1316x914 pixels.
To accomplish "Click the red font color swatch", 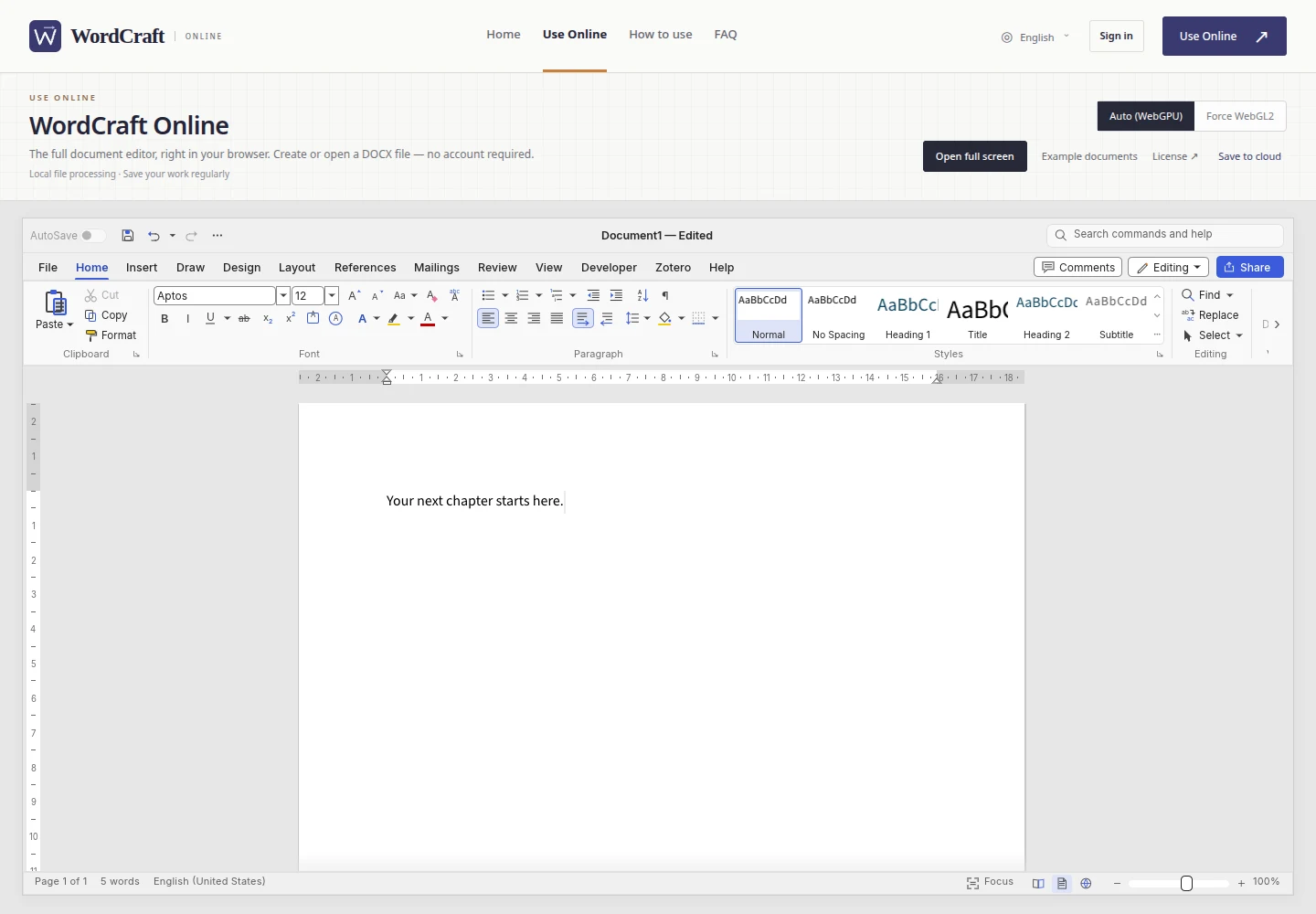I will pyautogui.click(x=428, y=319).
